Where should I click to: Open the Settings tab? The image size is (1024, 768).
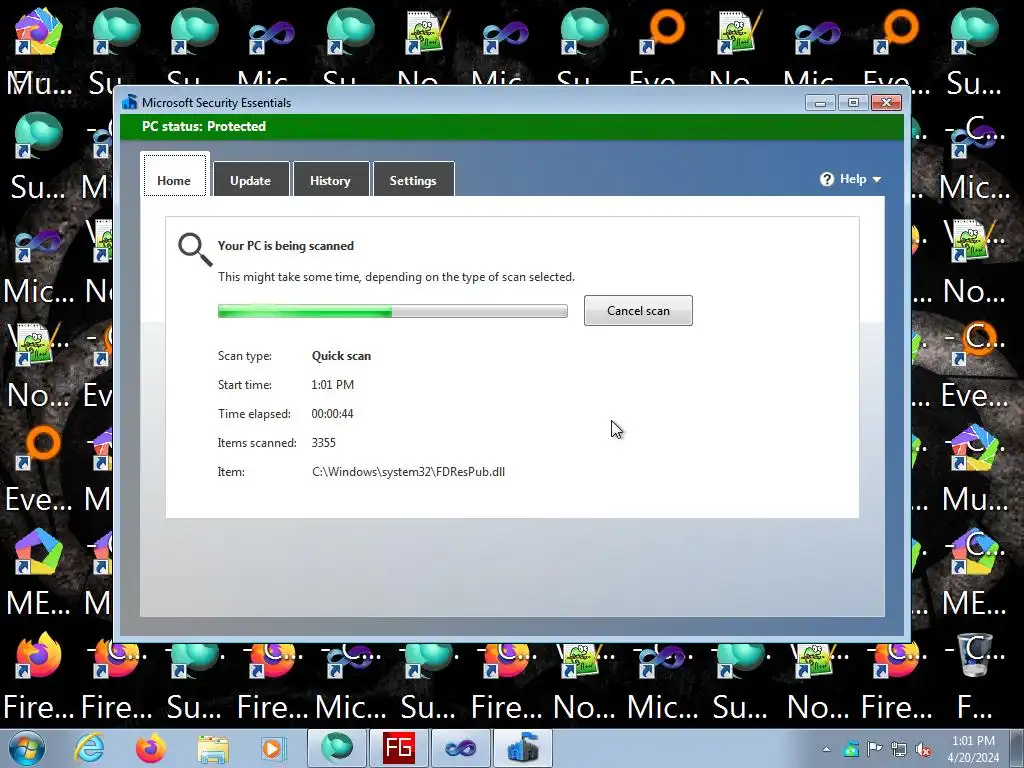click(413, 179)
